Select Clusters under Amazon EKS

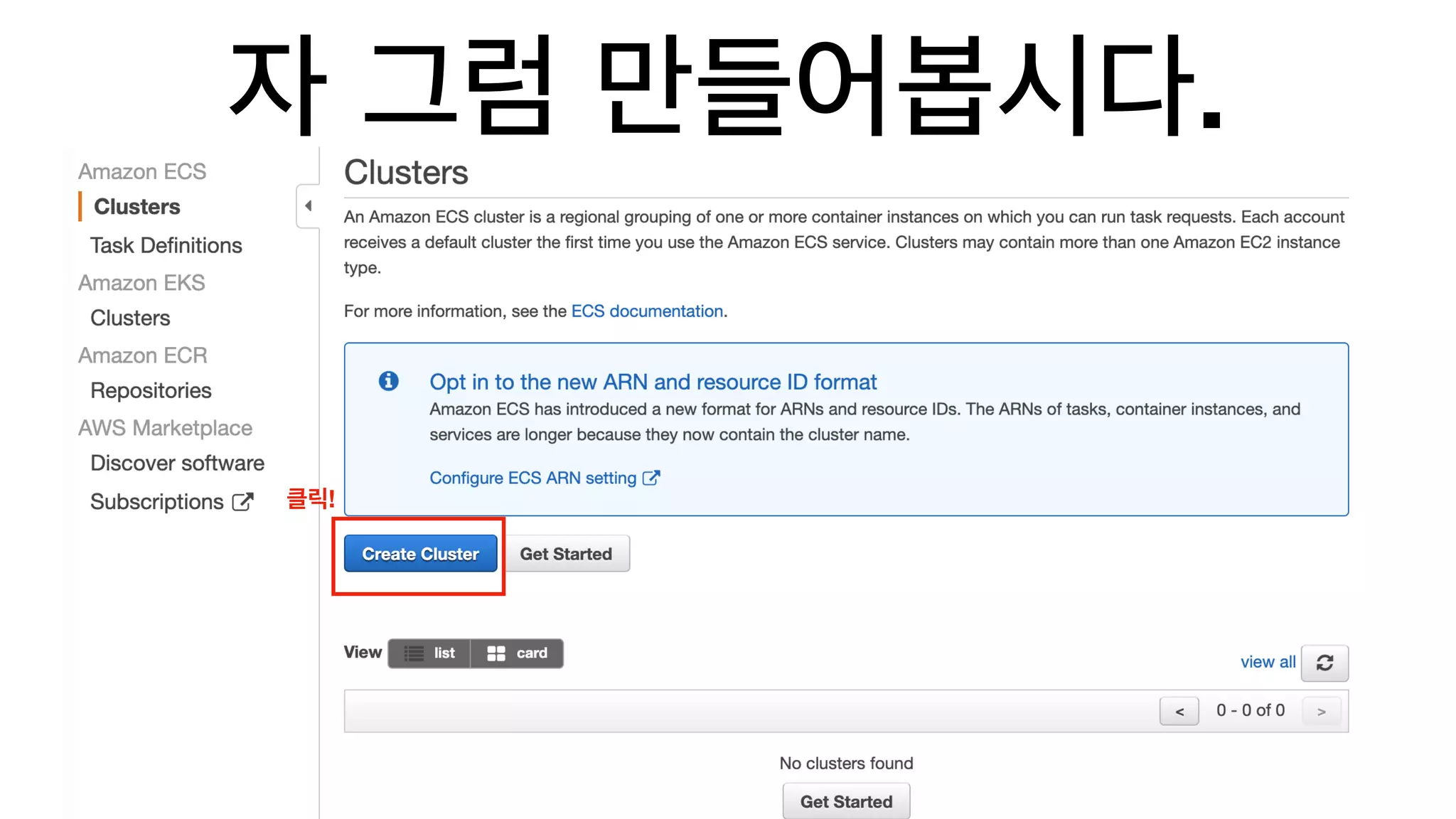(130, 318)
